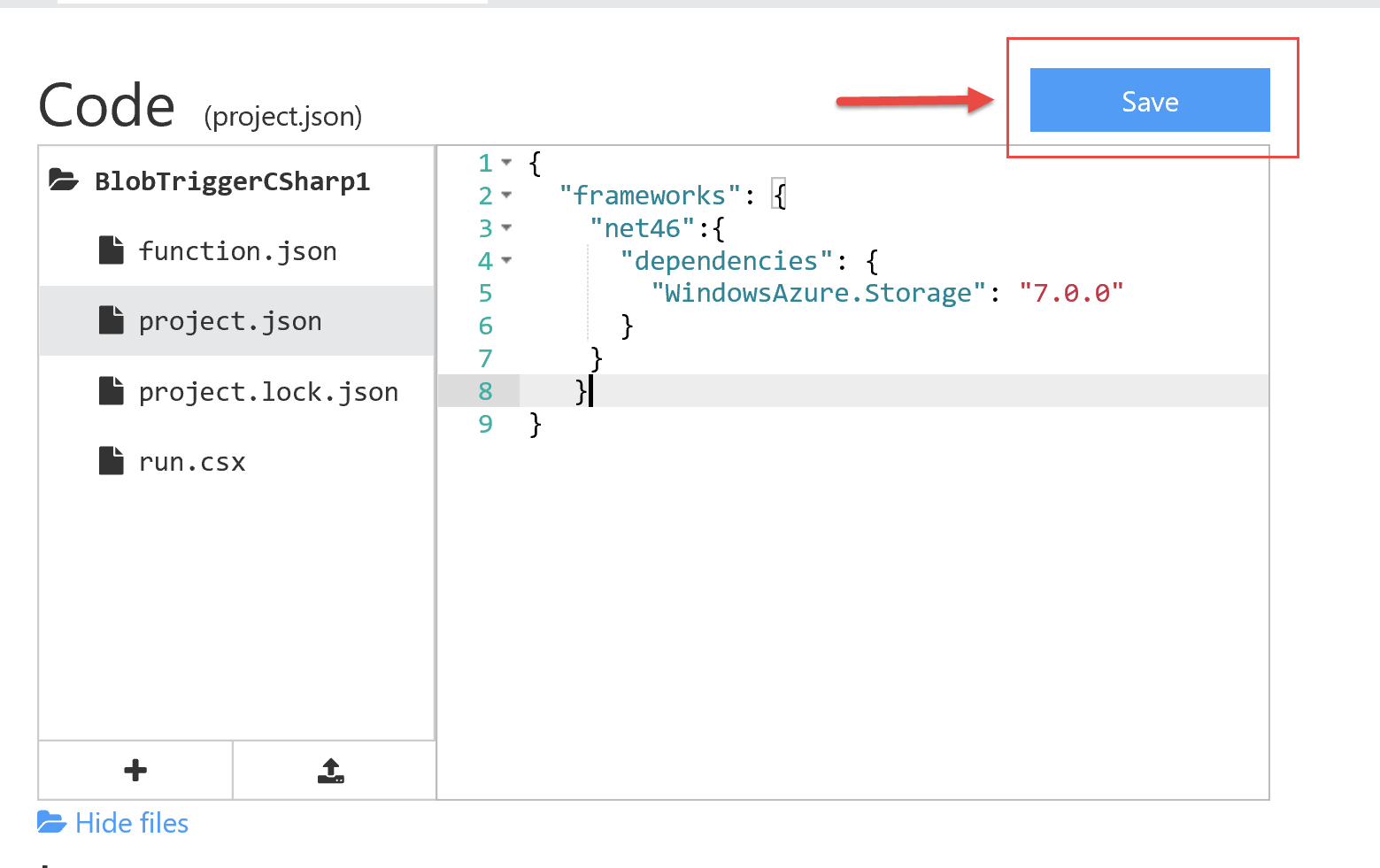The height and width of the screenshot is (868, 1380).
Task: Click the BlobTriggerCSharp1 open folder icon
Action: point(63,181)
